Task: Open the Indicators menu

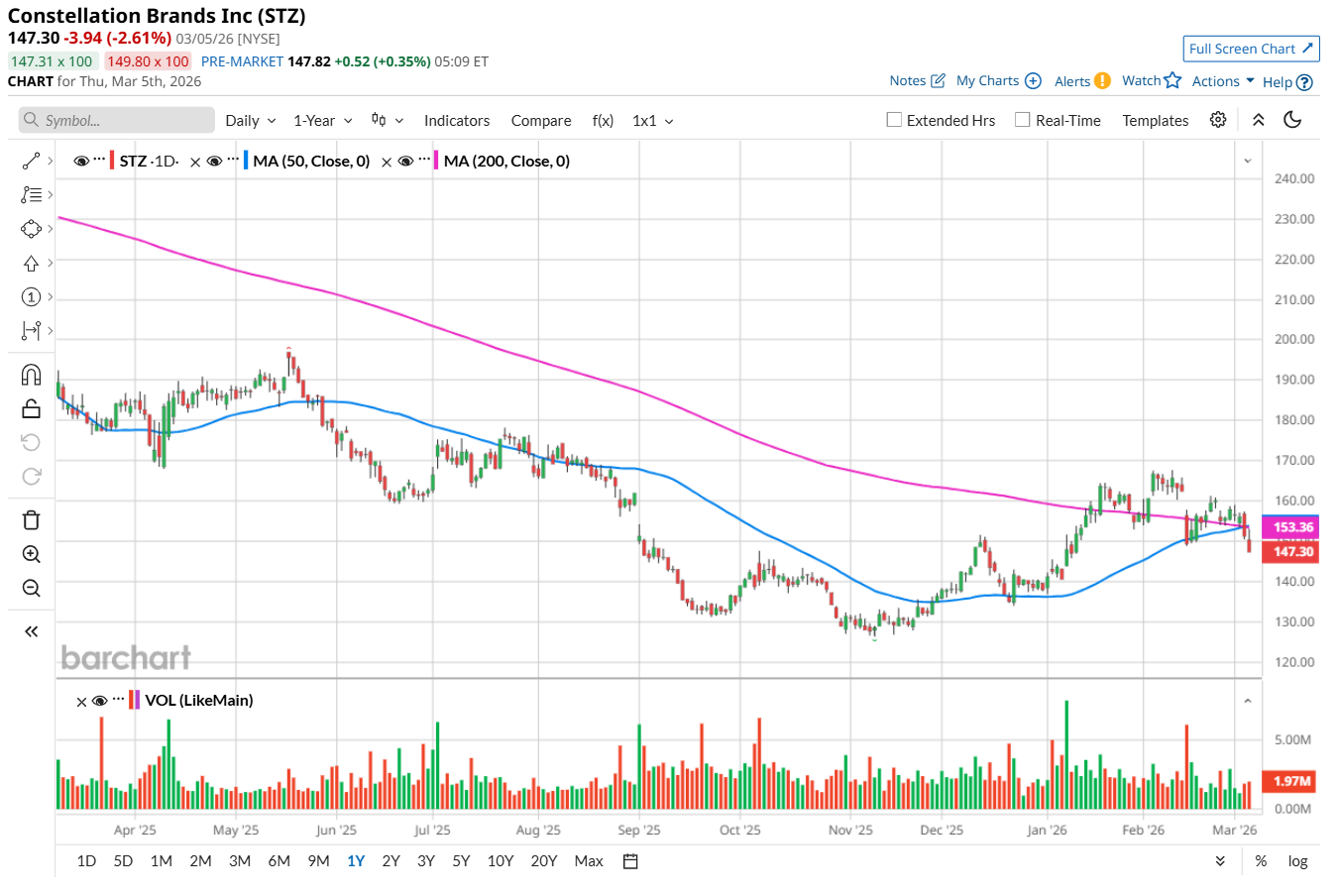Action: 456,121
